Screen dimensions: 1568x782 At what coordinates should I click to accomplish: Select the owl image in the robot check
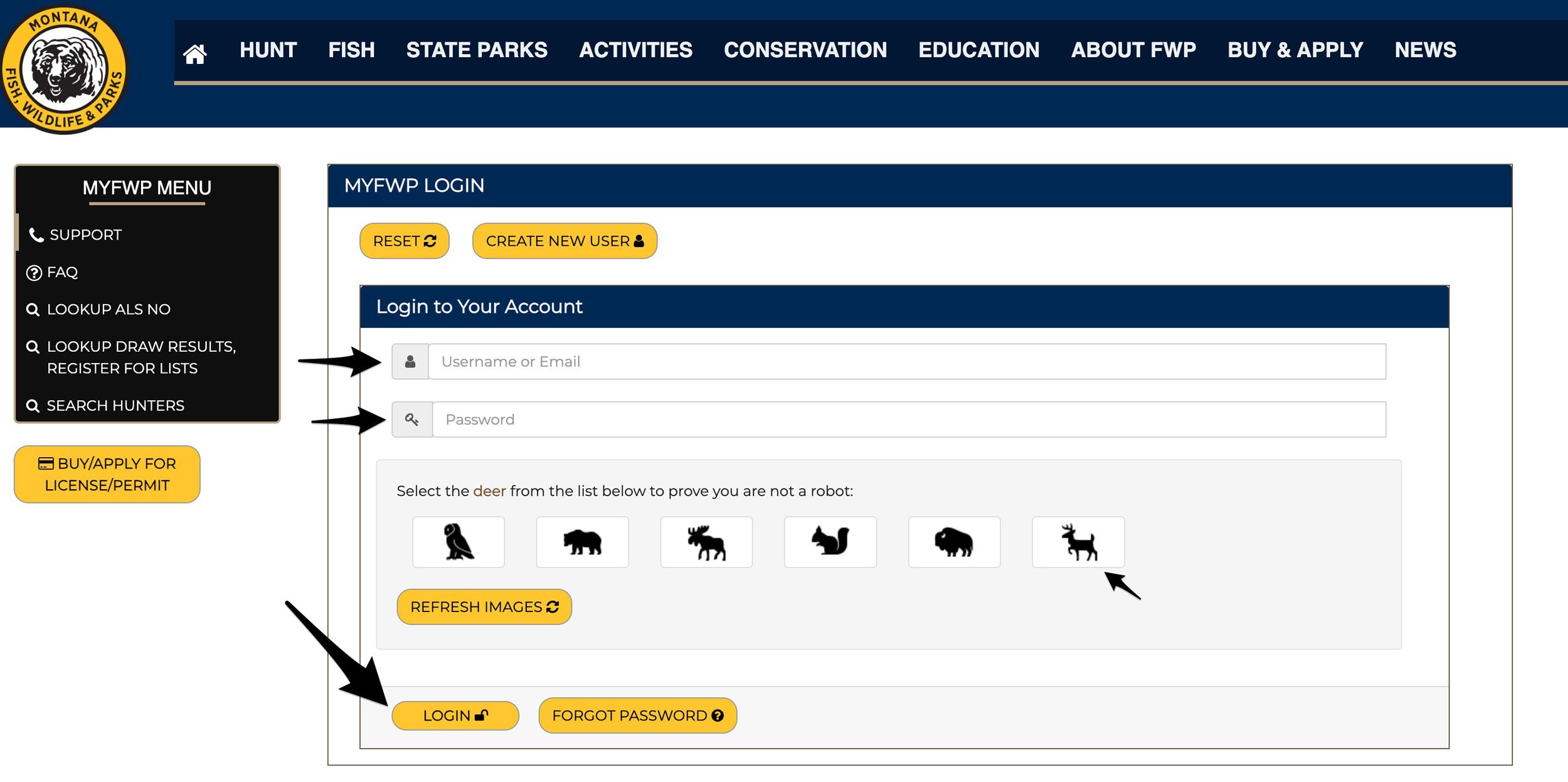[458, 542]
